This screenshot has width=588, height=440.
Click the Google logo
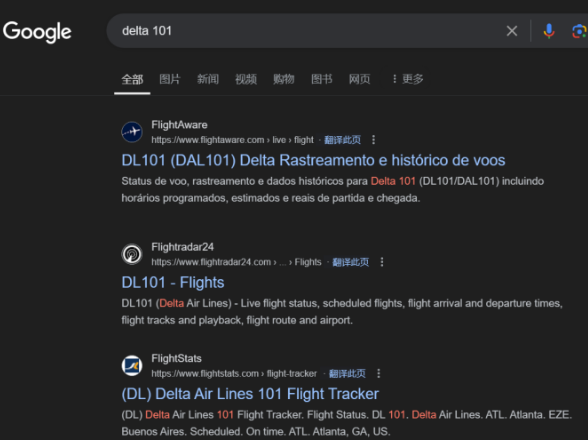tap(37, 32)
